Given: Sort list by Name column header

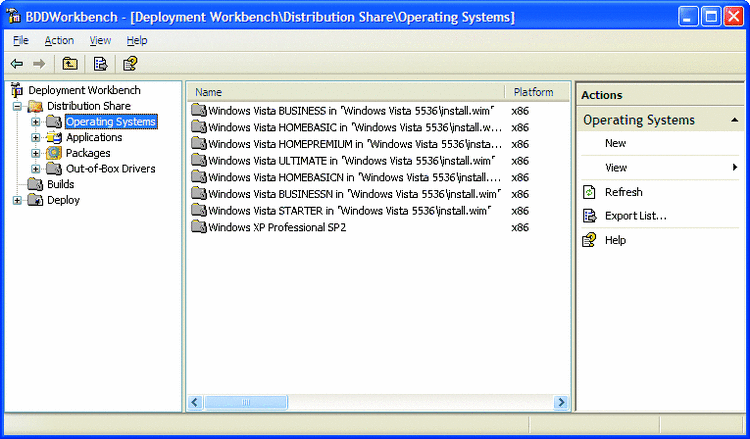Looking at the screenshot, I should [x=346, y=92].
